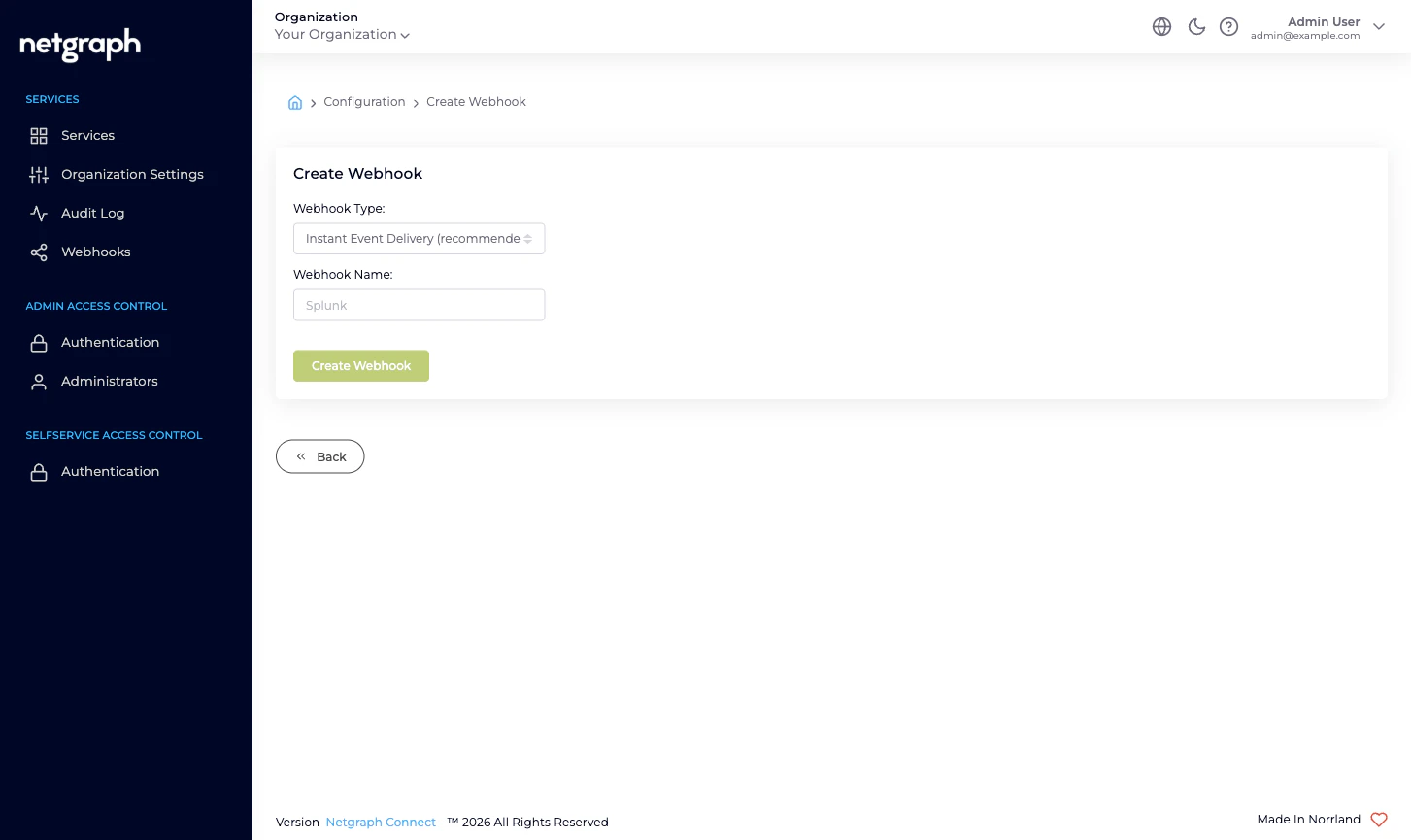This screenshot has width=1411, height=840.
Task: Focus the Webhook Name input field
Action: [419, 305]
